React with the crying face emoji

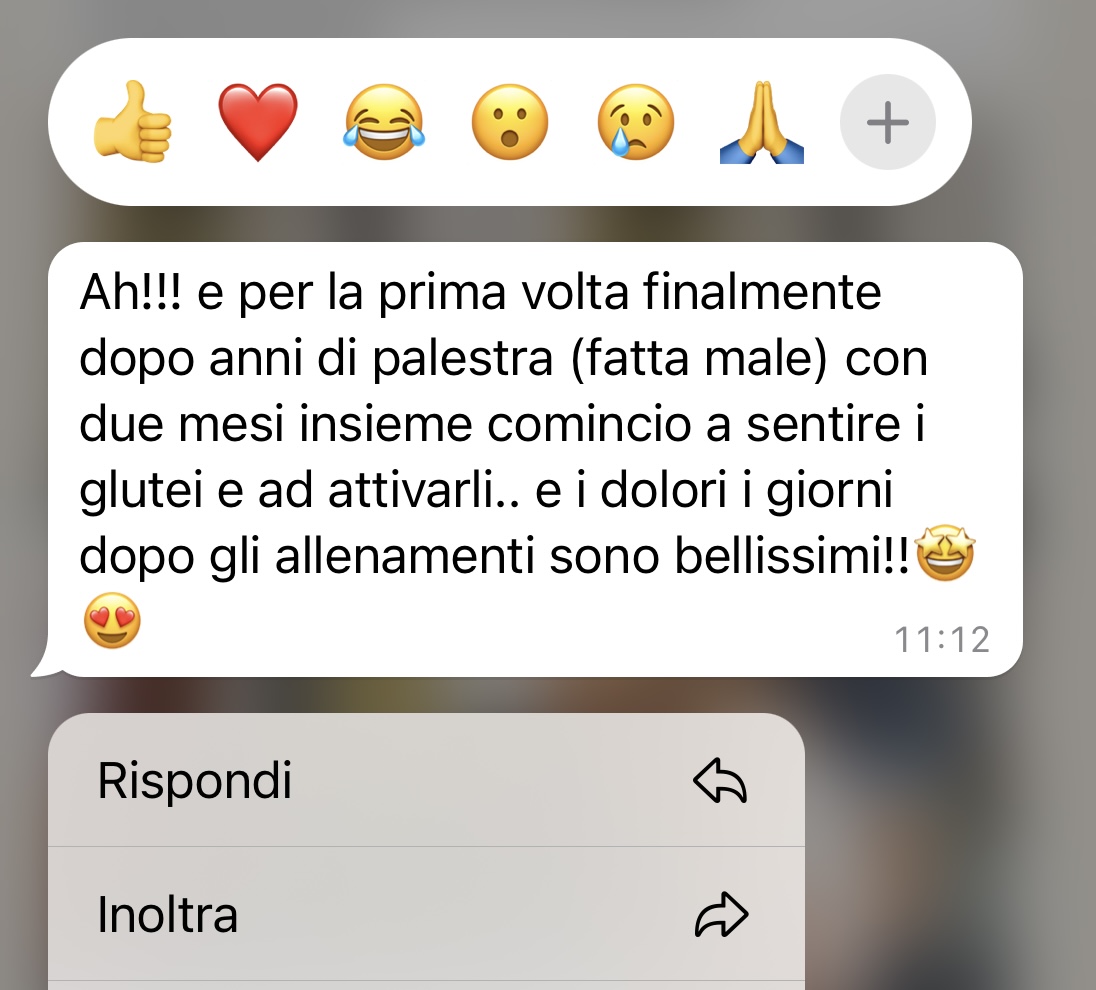(635, 122)
